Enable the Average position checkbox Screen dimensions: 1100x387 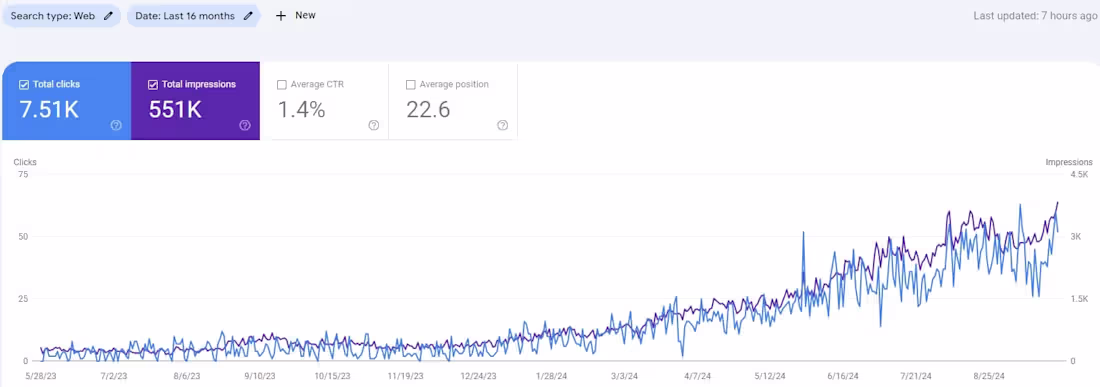tap(410, 85)
